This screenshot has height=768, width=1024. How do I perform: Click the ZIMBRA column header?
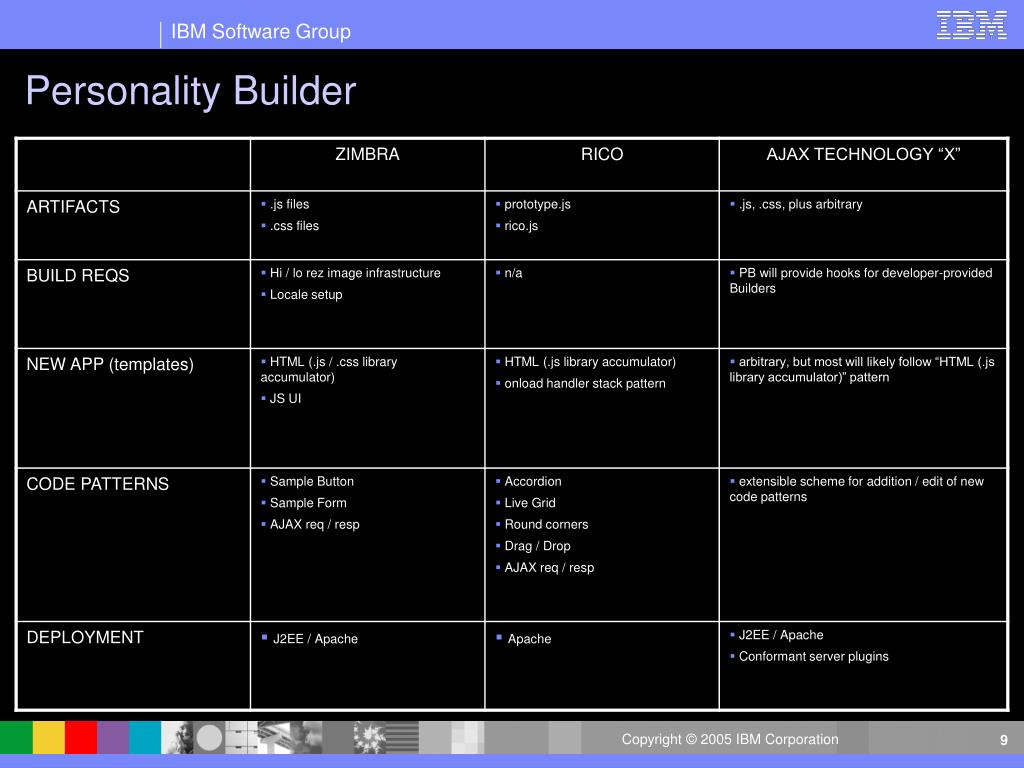[x=367, y=154]
